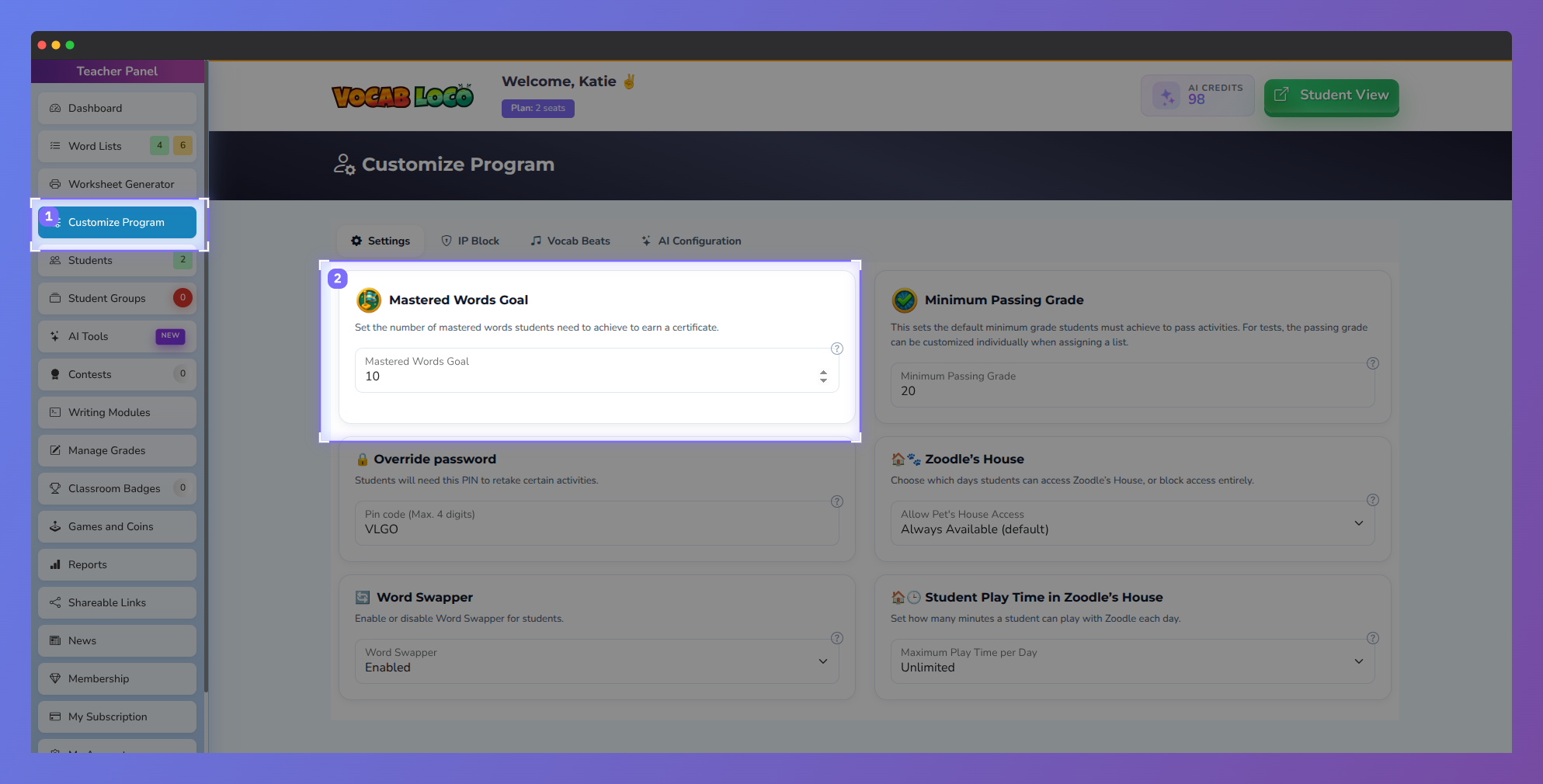The width and height of the screenshot is (1543, 784).
Task: Open the News page
Action: pos(117,640)
